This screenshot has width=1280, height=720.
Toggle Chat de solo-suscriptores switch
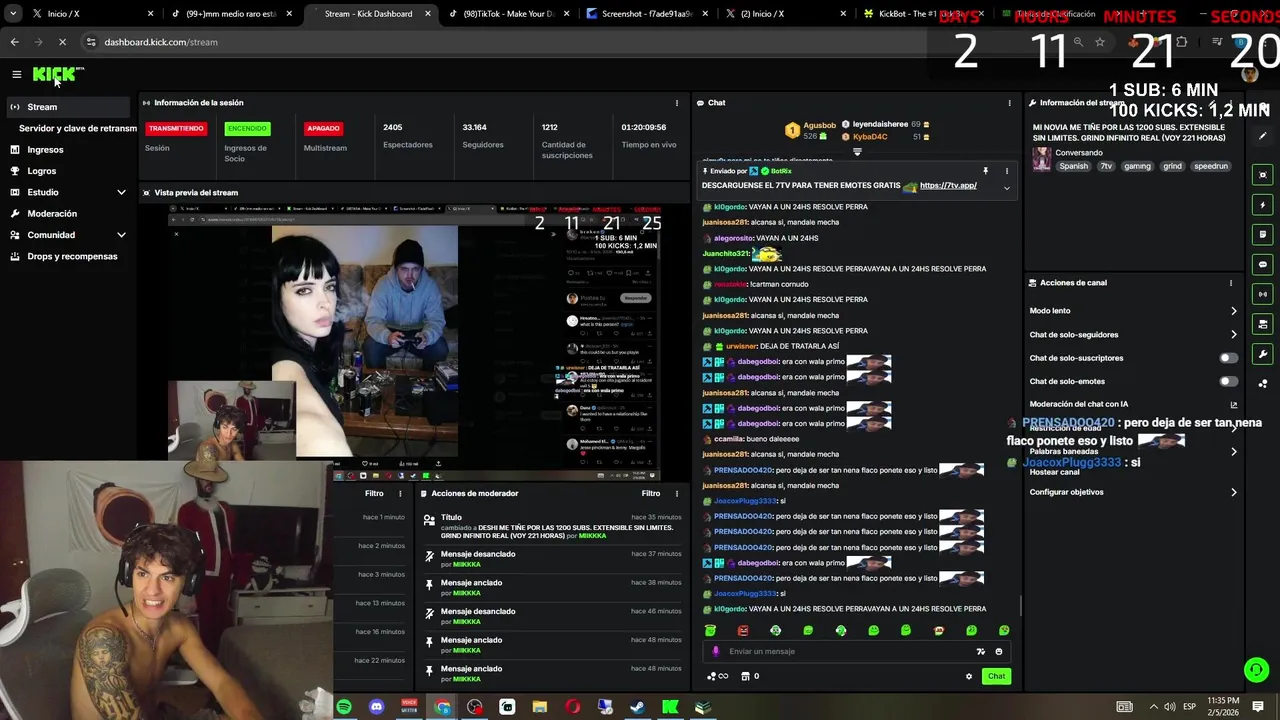[x=1228, y=358]
